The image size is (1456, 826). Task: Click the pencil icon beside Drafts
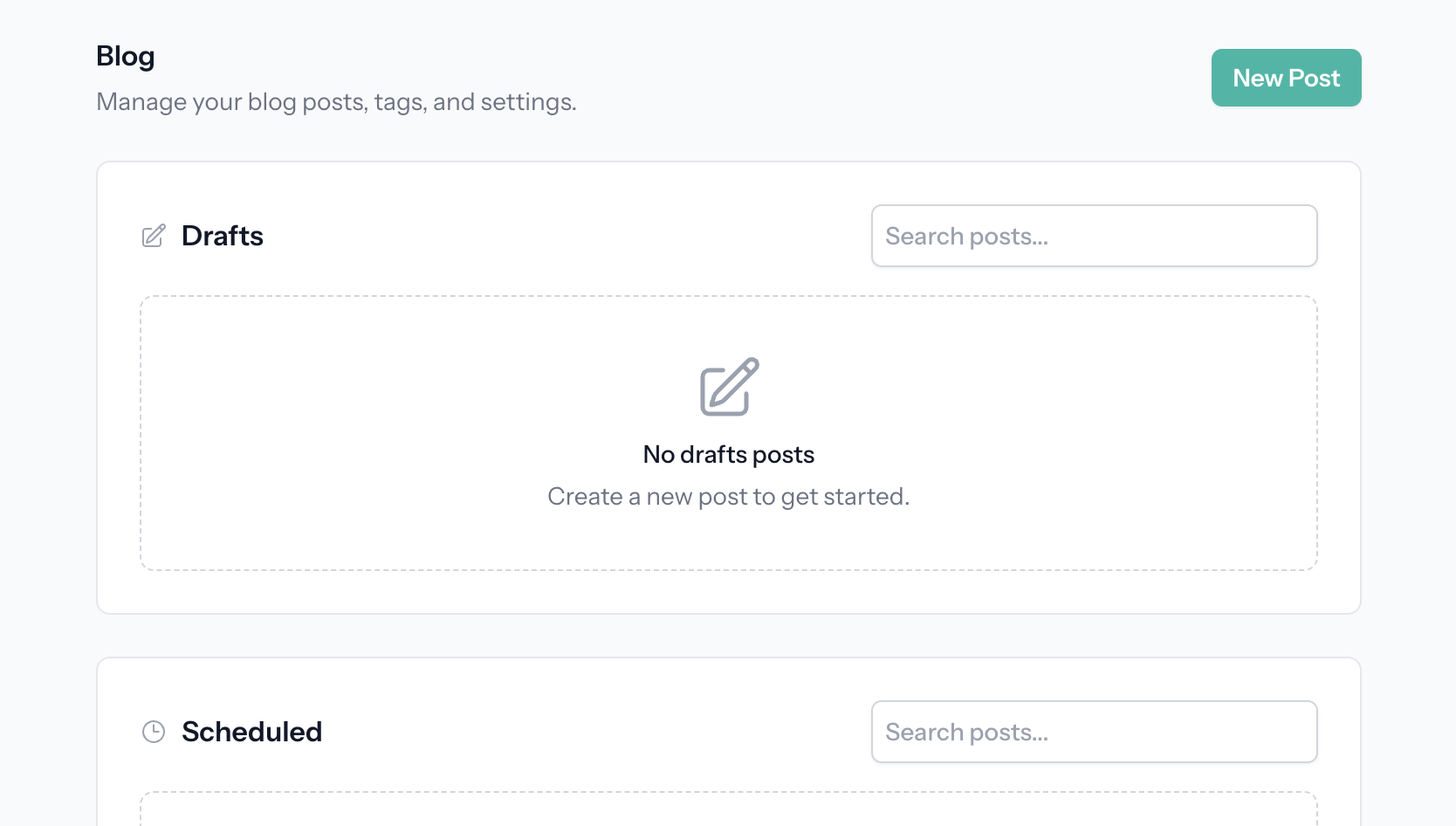click(153, 236)
